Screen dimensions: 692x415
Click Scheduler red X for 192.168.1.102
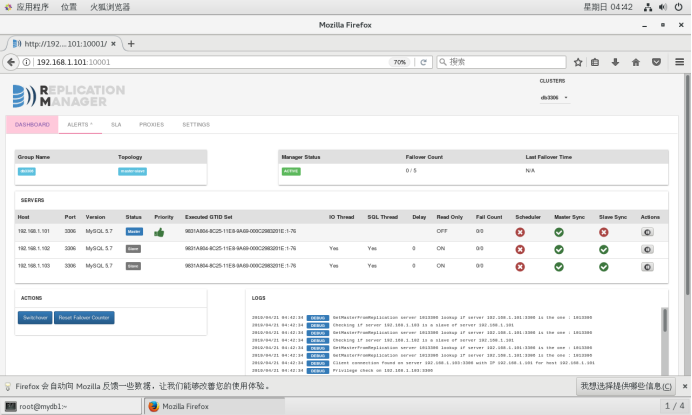(520, 249)
